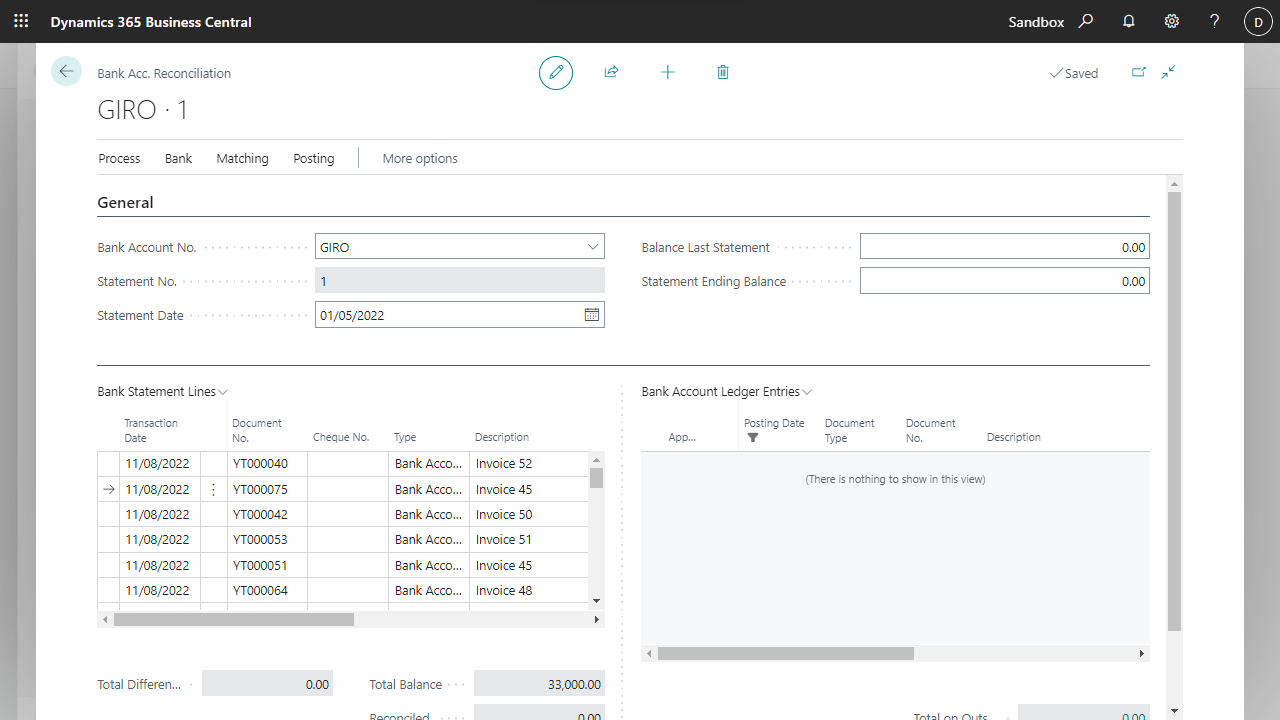Screen dimensions: 1280x720
Task: Sort by the Transaction Date column header
Action: pos(151,430)
